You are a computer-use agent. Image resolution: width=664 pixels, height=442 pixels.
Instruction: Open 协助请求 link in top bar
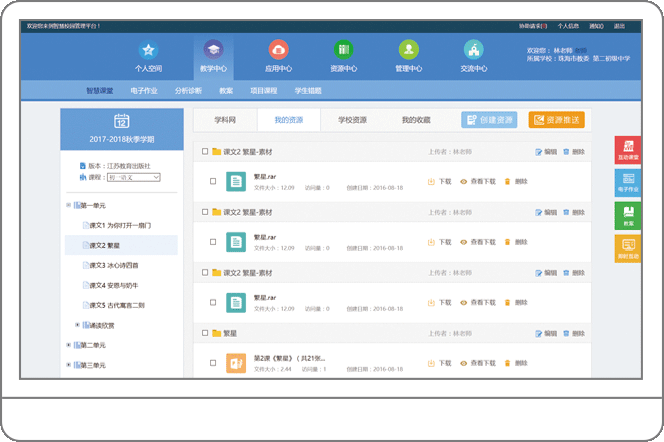coord(533,26)
